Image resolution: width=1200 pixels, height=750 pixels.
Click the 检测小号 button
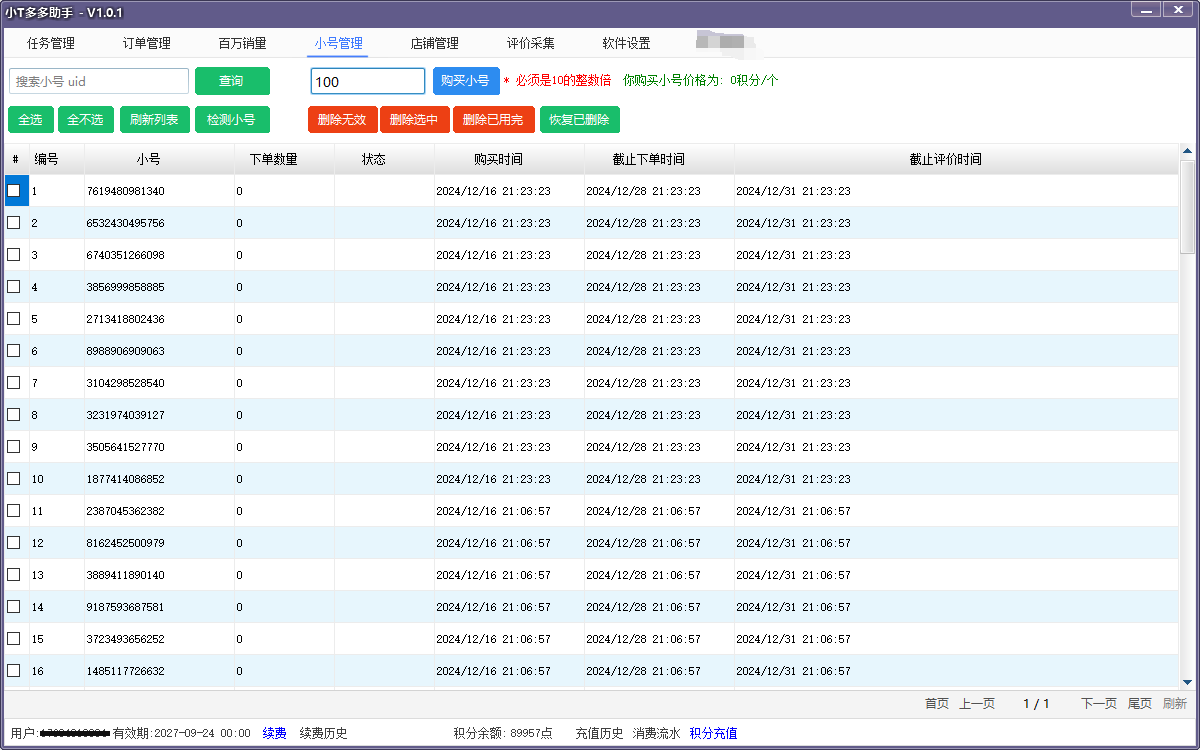[232, 120]
